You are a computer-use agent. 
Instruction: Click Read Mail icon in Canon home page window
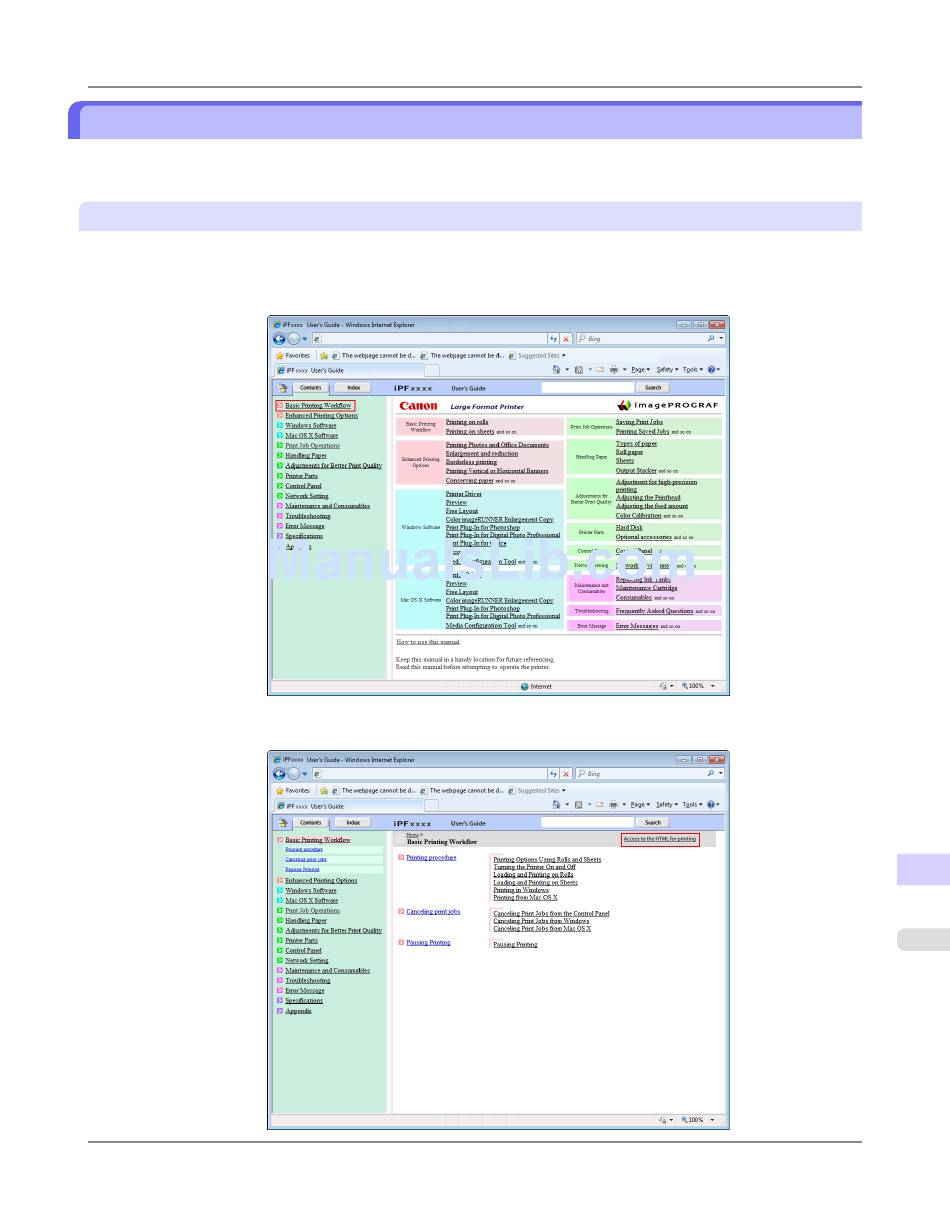point(599,370)
